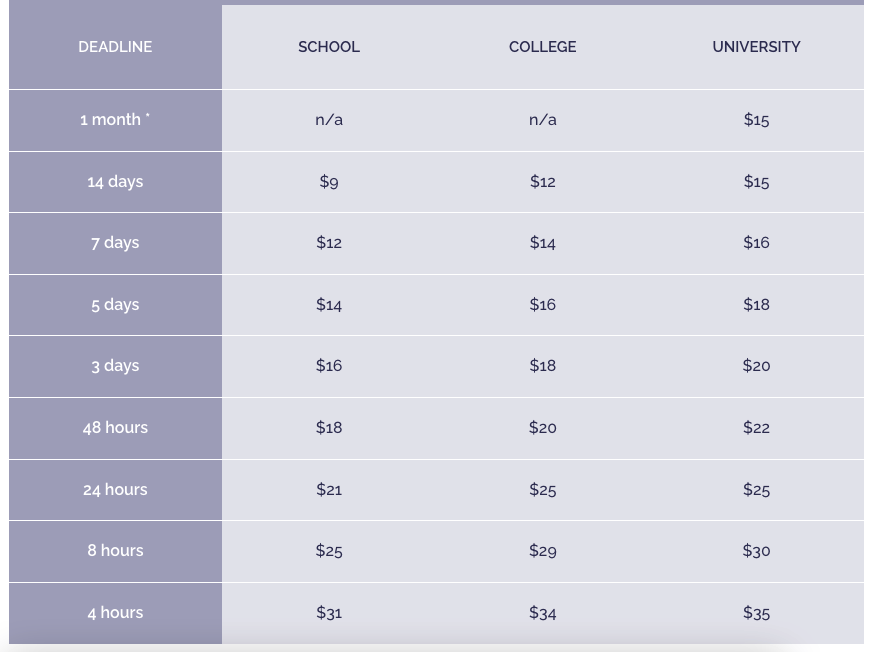Choose the $18 University price for 5 days

(x=756, y=305)
